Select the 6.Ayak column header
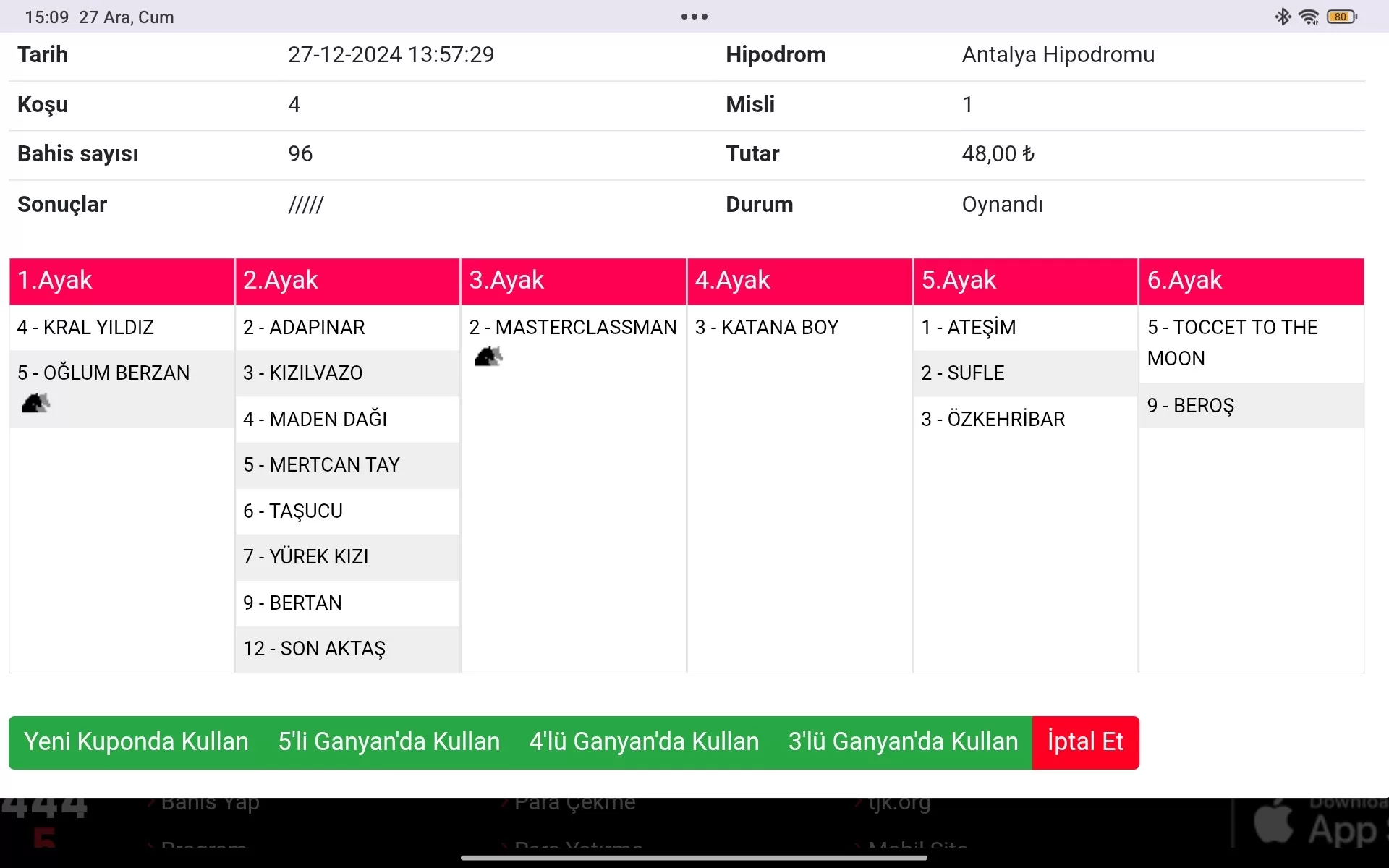 tap(1251, 281)
